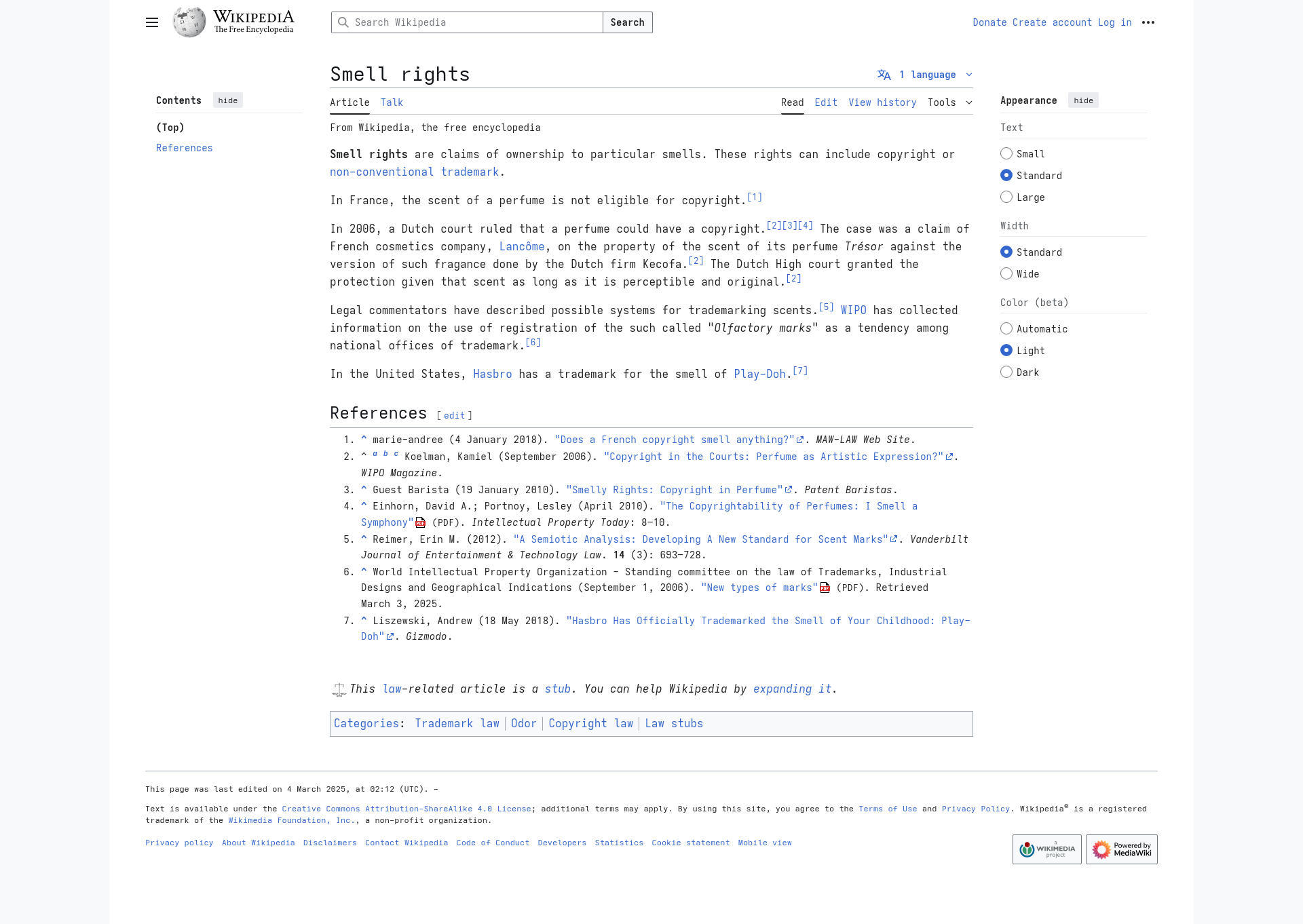Click the Wikimedia project badge

click(x=1047, y=849)
